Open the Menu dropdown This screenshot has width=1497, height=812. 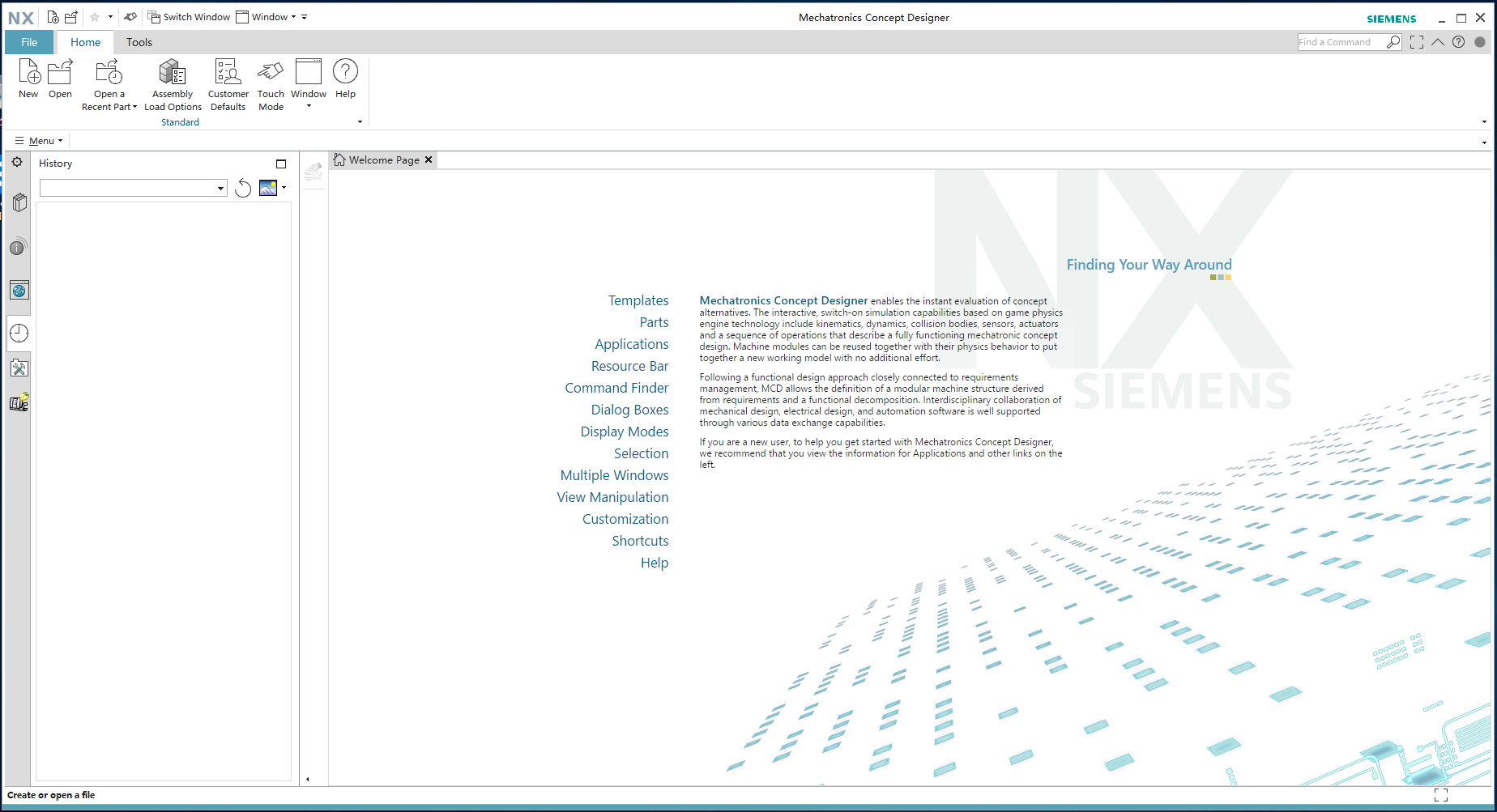click(39, 141)
